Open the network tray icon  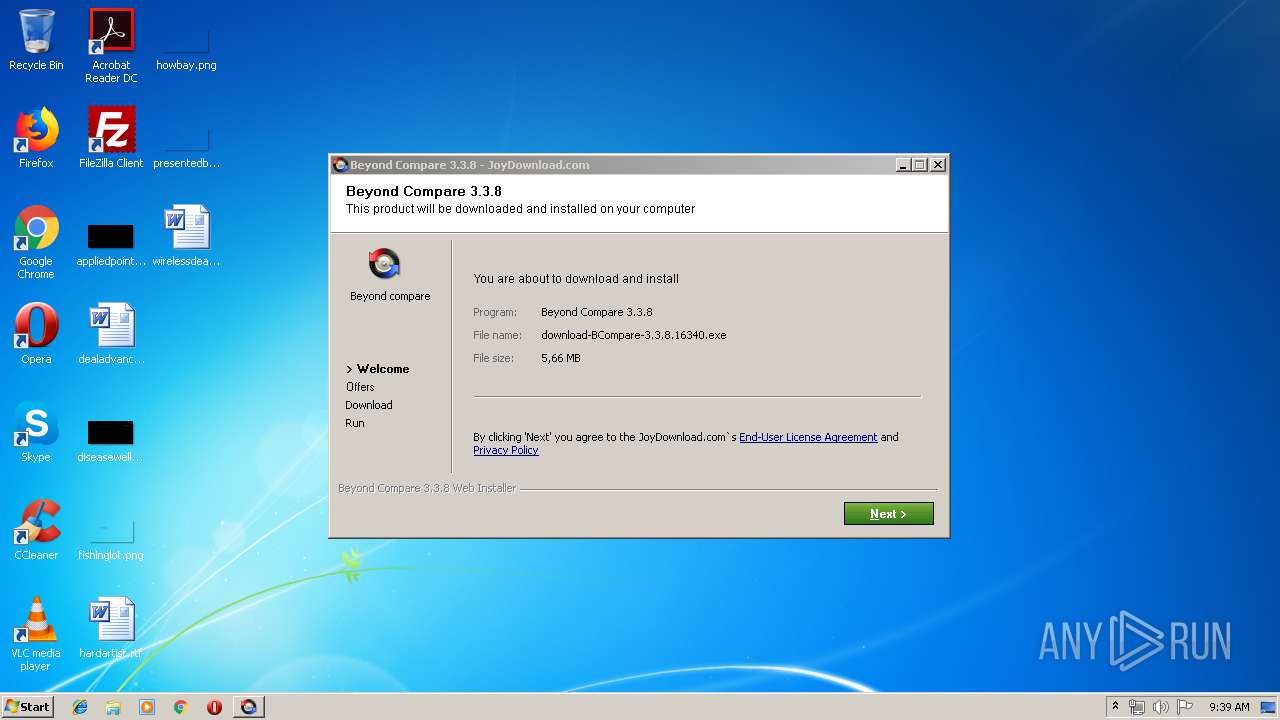pos(1137,707)
